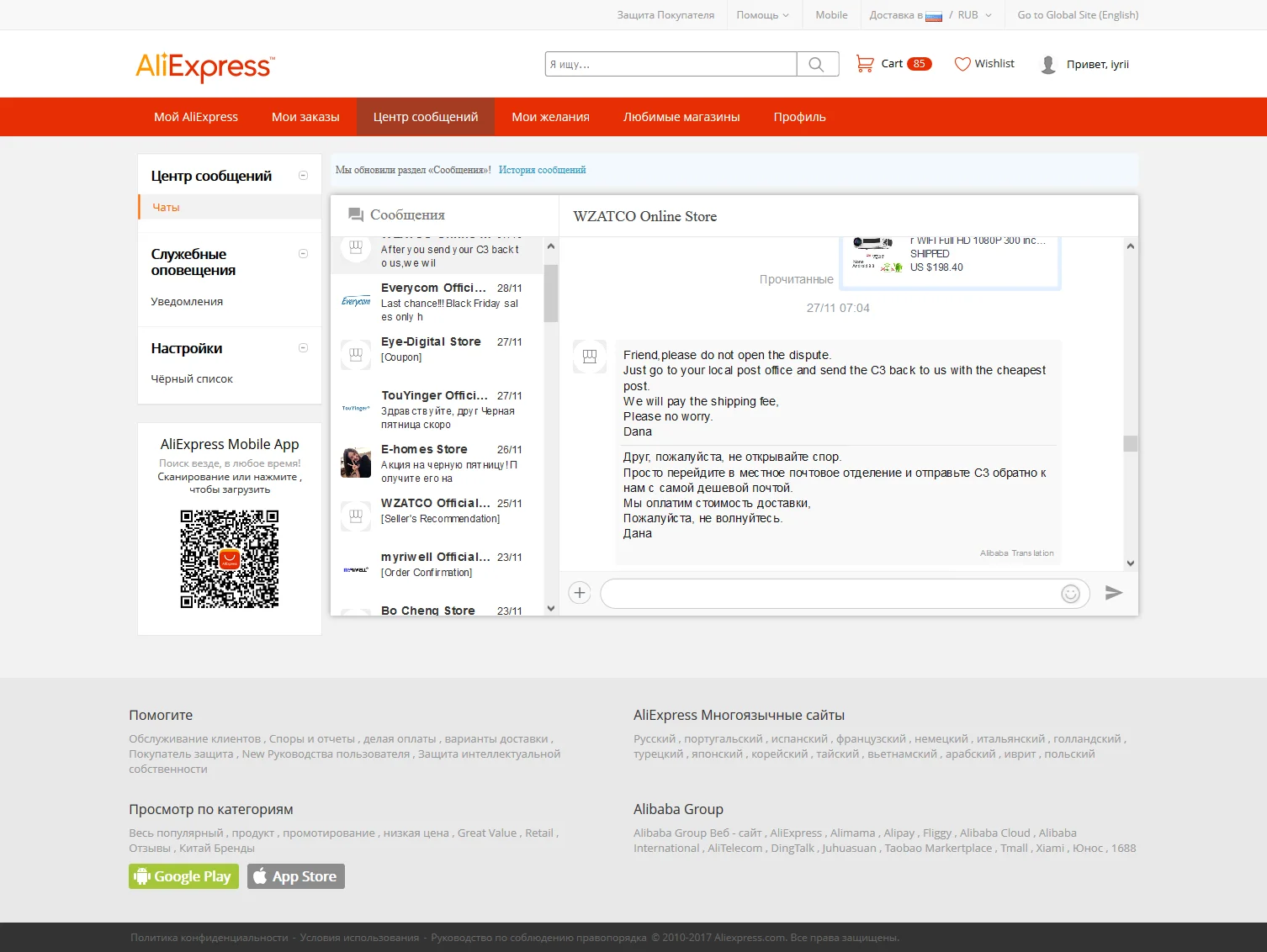Viewport: 1267px width, 952px height.
Task: Open the myriwell Official conversation
Action: [437, 570]
